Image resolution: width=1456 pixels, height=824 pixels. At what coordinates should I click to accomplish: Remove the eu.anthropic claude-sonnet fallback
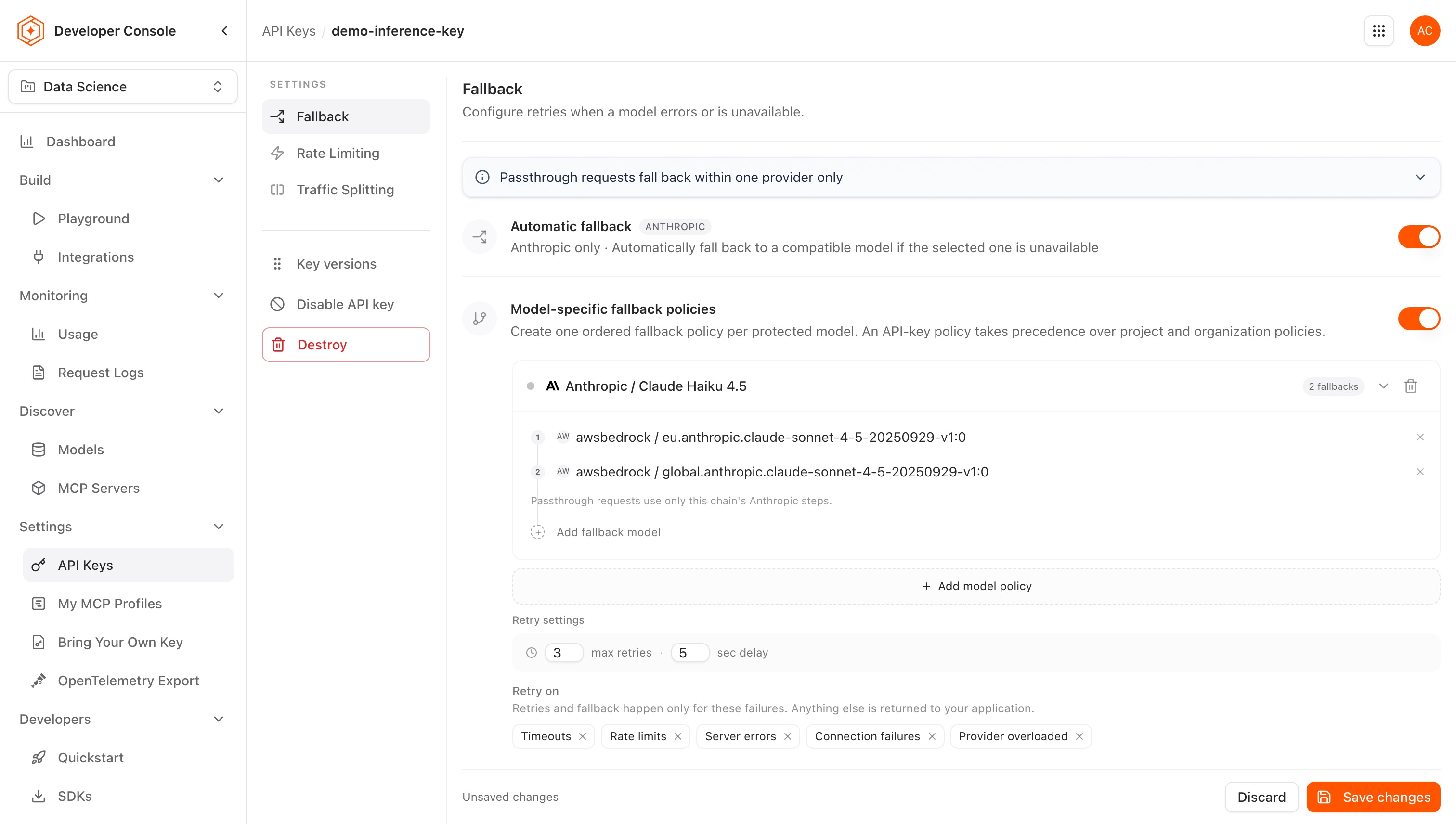click(1420, 437)
